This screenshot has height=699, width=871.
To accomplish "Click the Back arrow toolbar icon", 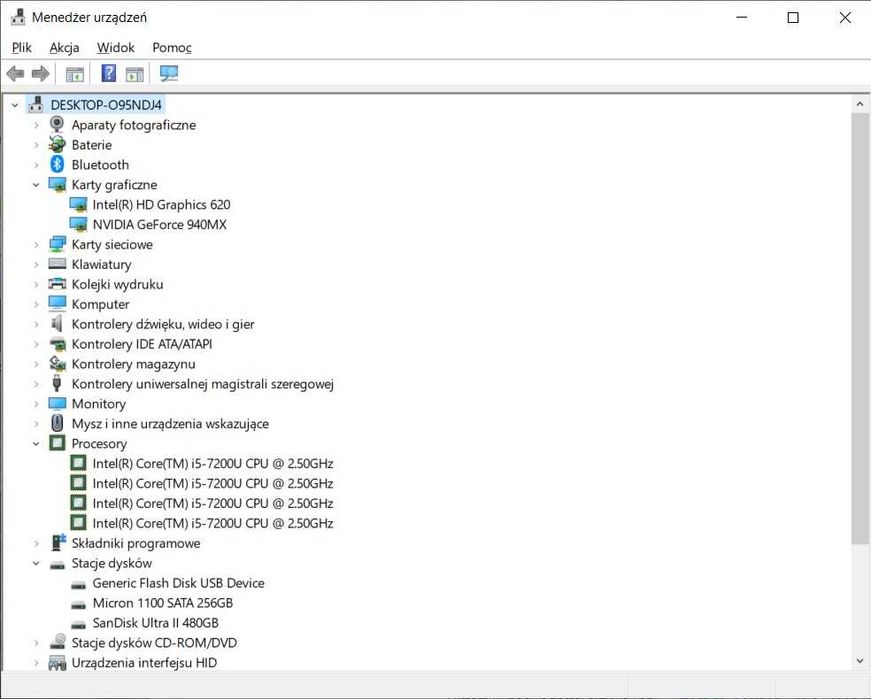I will (15, 73).
